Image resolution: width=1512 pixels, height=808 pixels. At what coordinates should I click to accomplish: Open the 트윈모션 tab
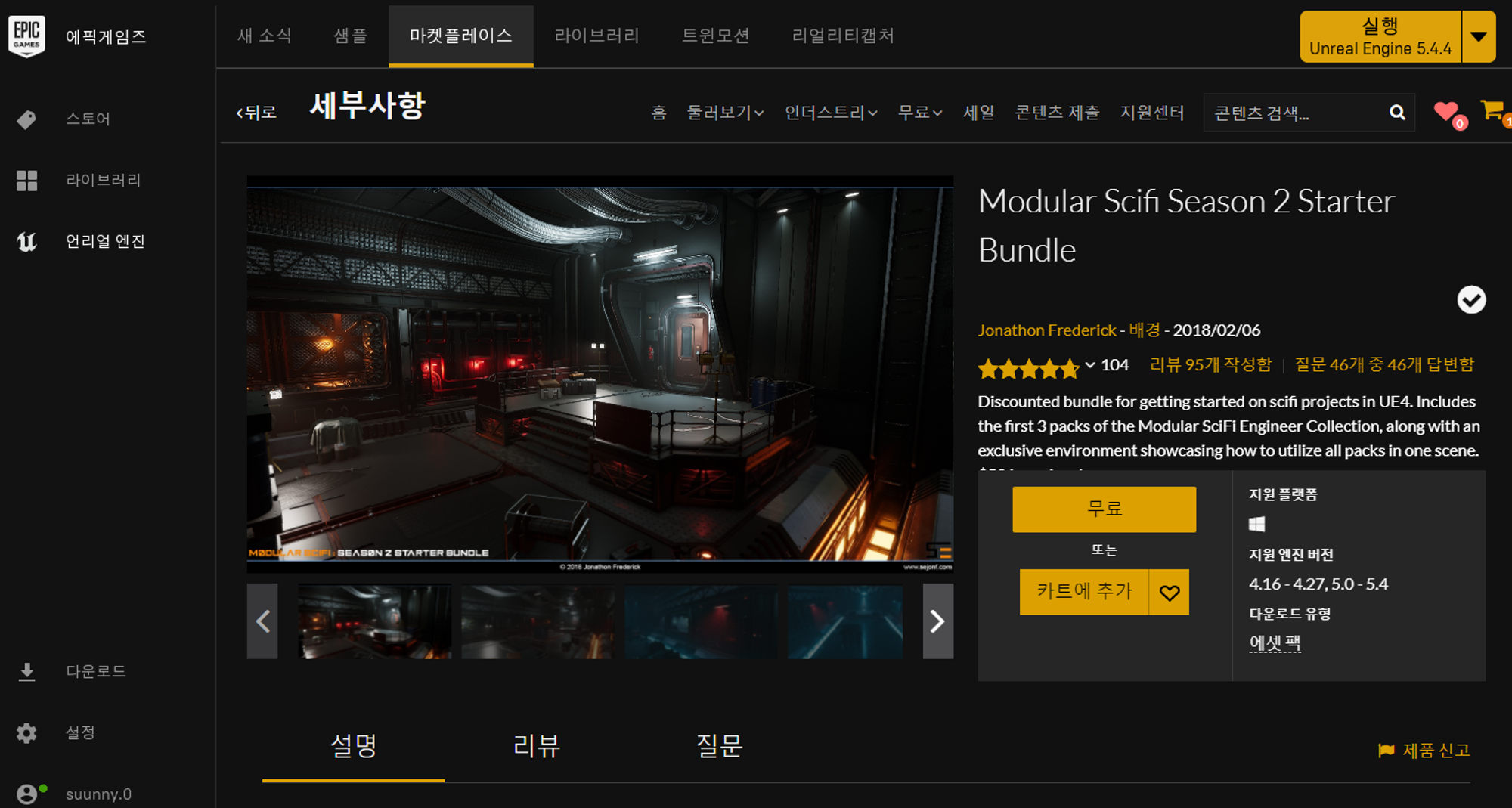715,36
